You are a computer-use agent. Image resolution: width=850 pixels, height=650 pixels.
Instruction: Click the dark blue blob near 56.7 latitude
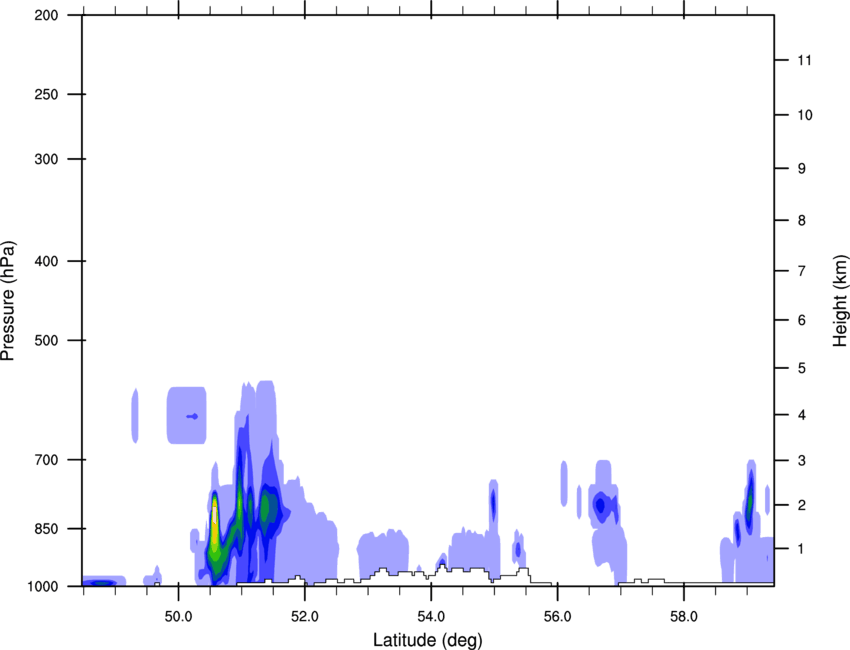pos(600,505)
